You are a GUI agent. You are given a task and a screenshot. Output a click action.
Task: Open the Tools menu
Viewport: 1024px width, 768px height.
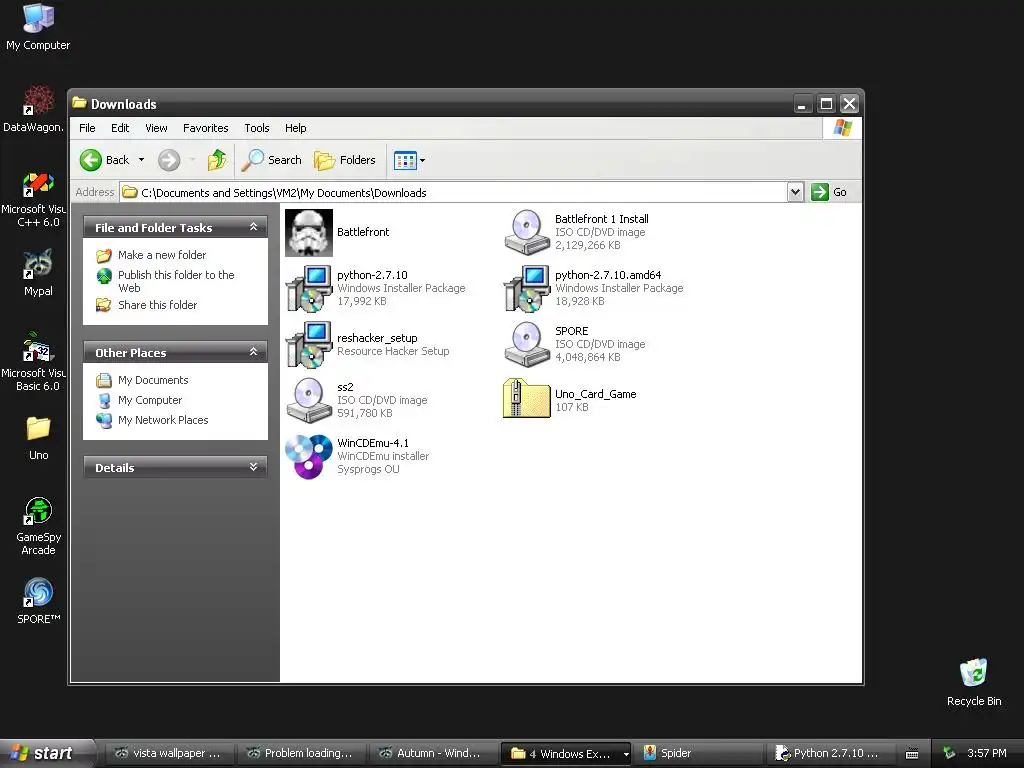pos(257,128)
